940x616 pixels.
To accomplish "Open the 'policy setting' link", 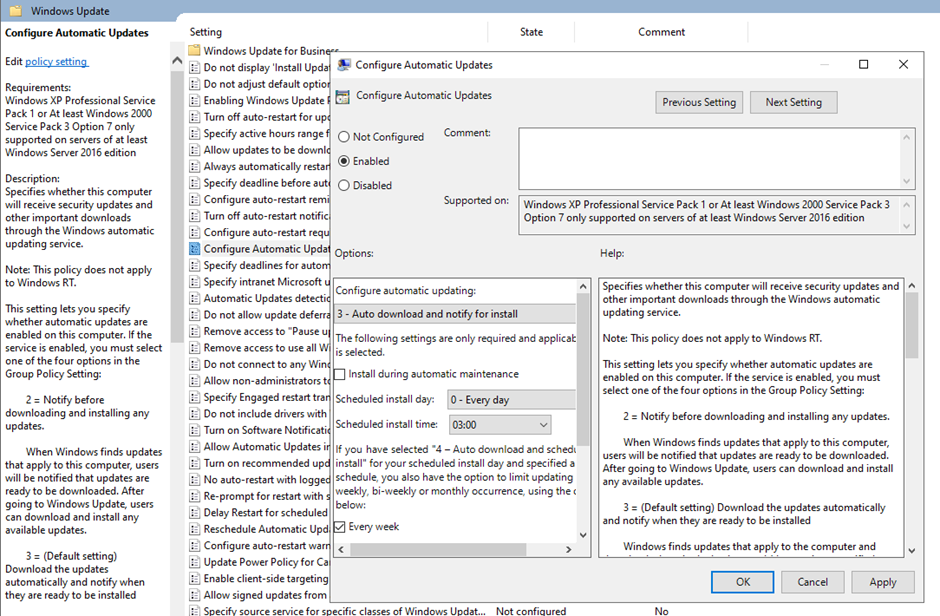I will coord(56,61).
